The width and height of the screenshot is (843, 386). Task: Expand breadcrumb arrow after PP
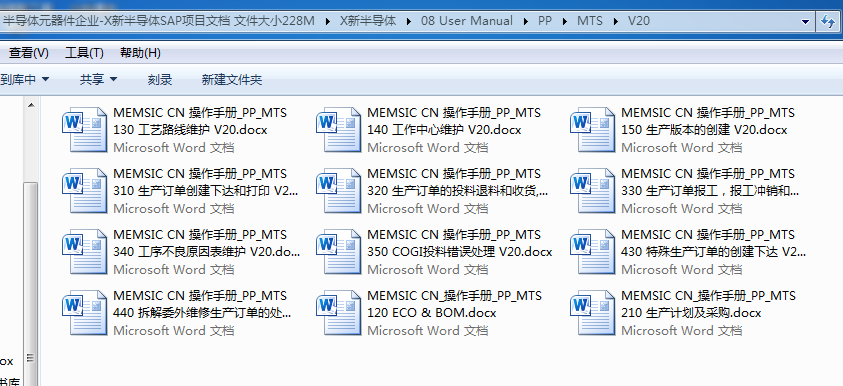(565, 22)
